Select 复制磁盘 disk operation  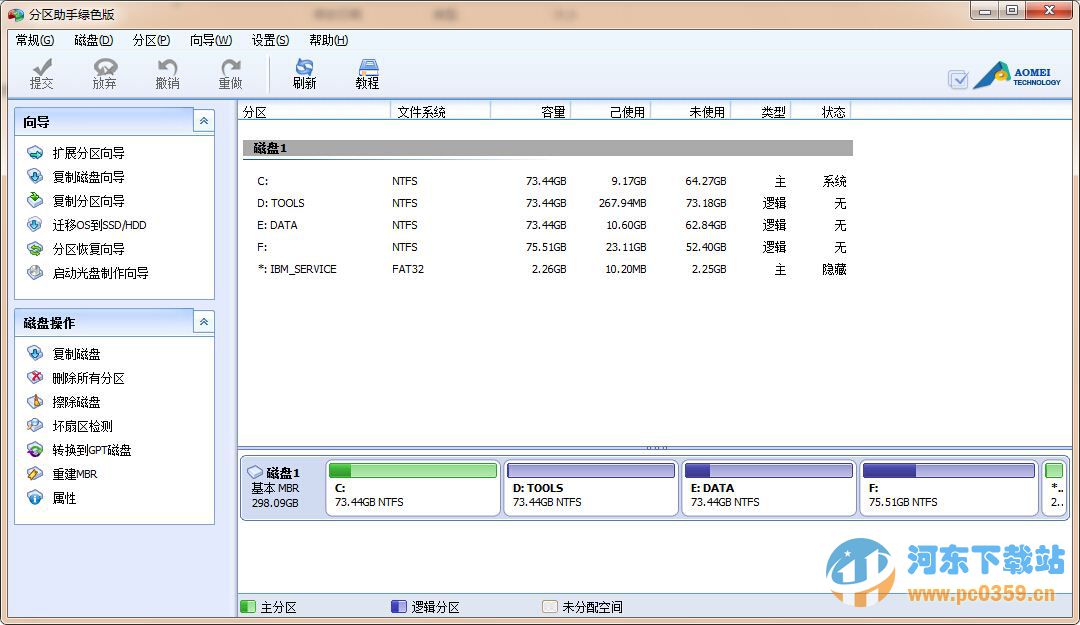click(x=76, y=354)
